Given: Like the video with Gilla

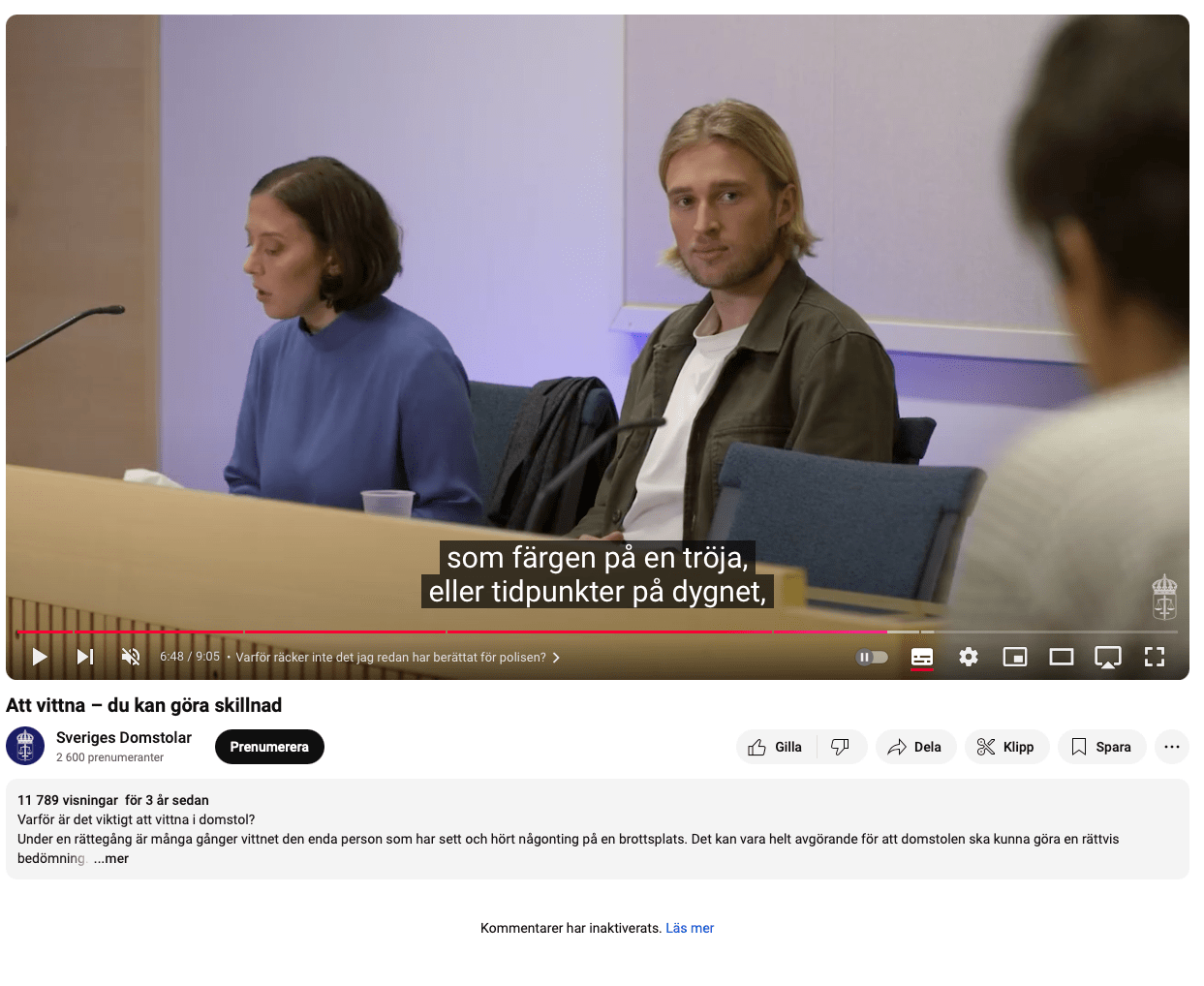Looking at the screenshot, I should [x=776, y=747].
